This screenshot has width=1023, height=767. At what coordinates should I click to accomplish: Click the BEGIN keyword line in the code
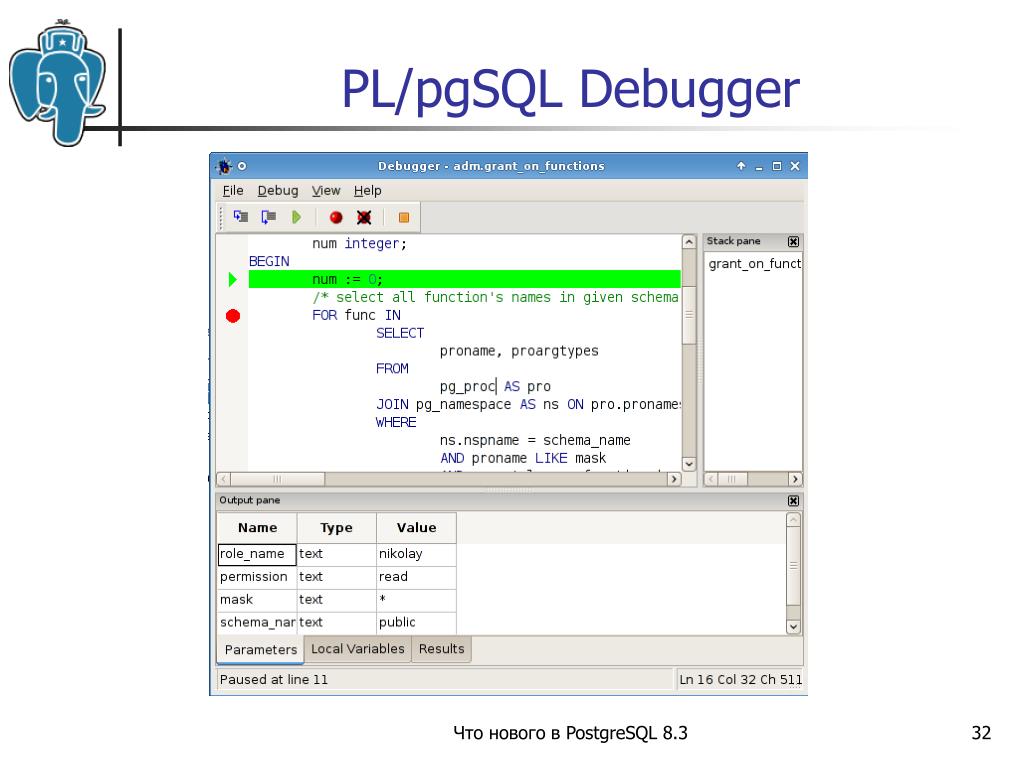pos(269,262)
